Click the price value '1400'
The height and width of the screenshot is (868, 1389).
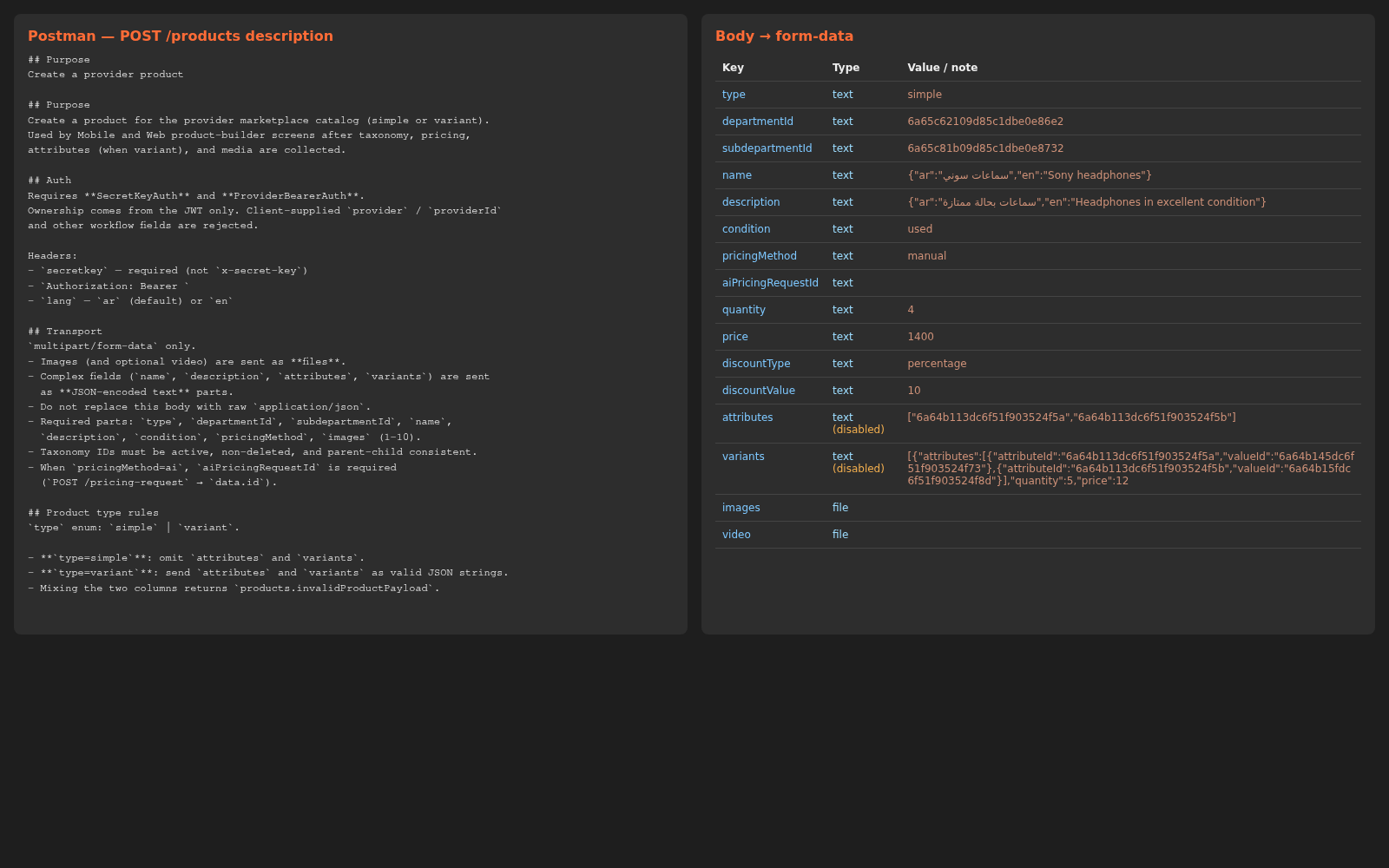click(920, 337)
